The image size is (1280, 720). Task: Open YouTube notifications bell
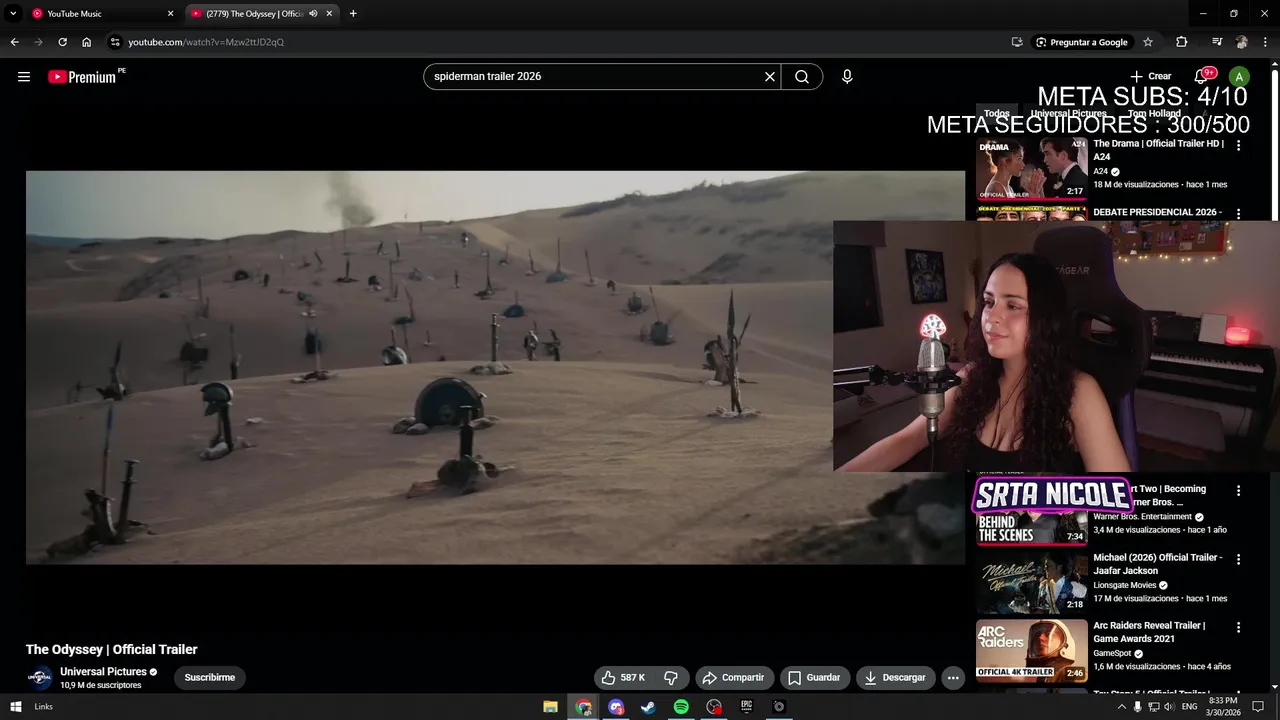point(1201,77)
